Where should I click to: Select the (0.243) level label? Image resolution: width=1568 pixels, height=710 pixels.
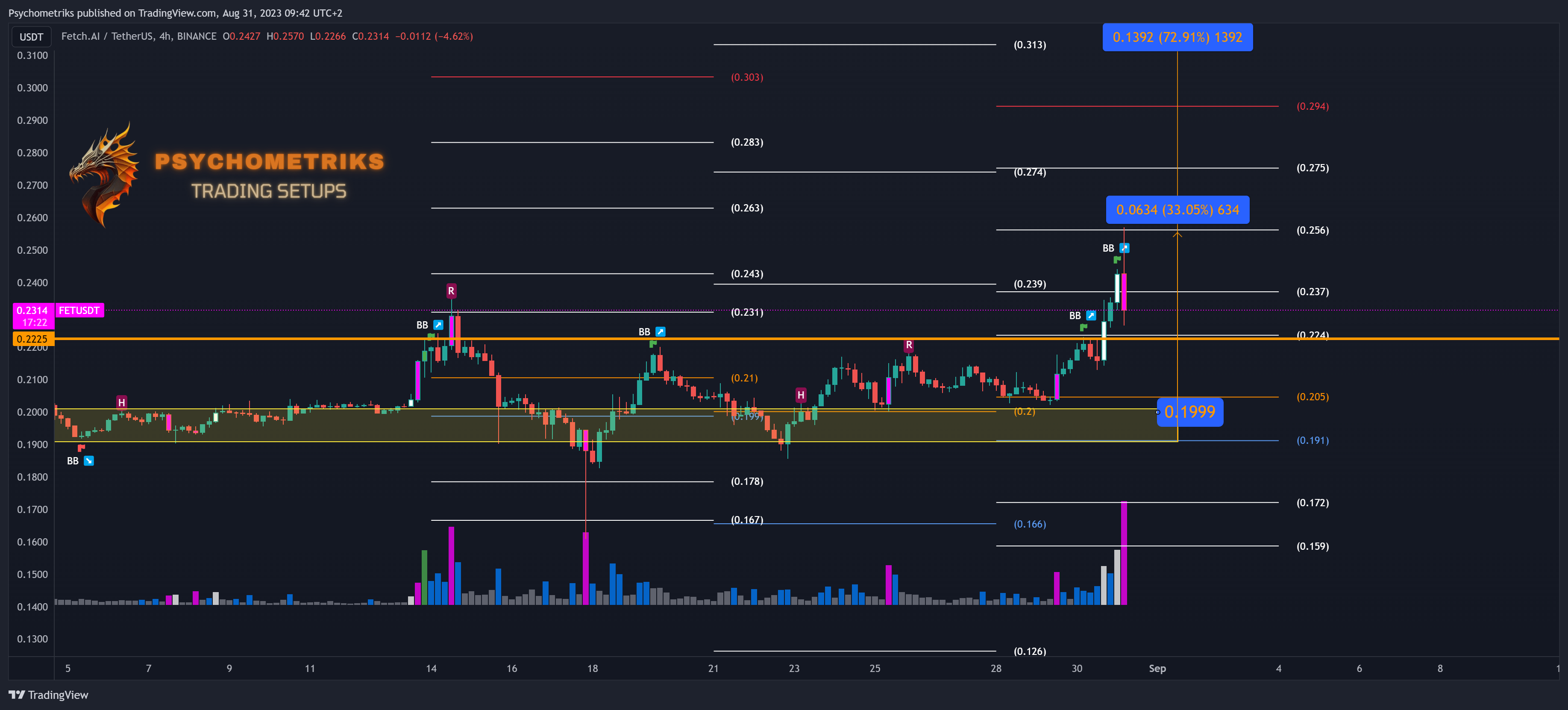(747, 274)
